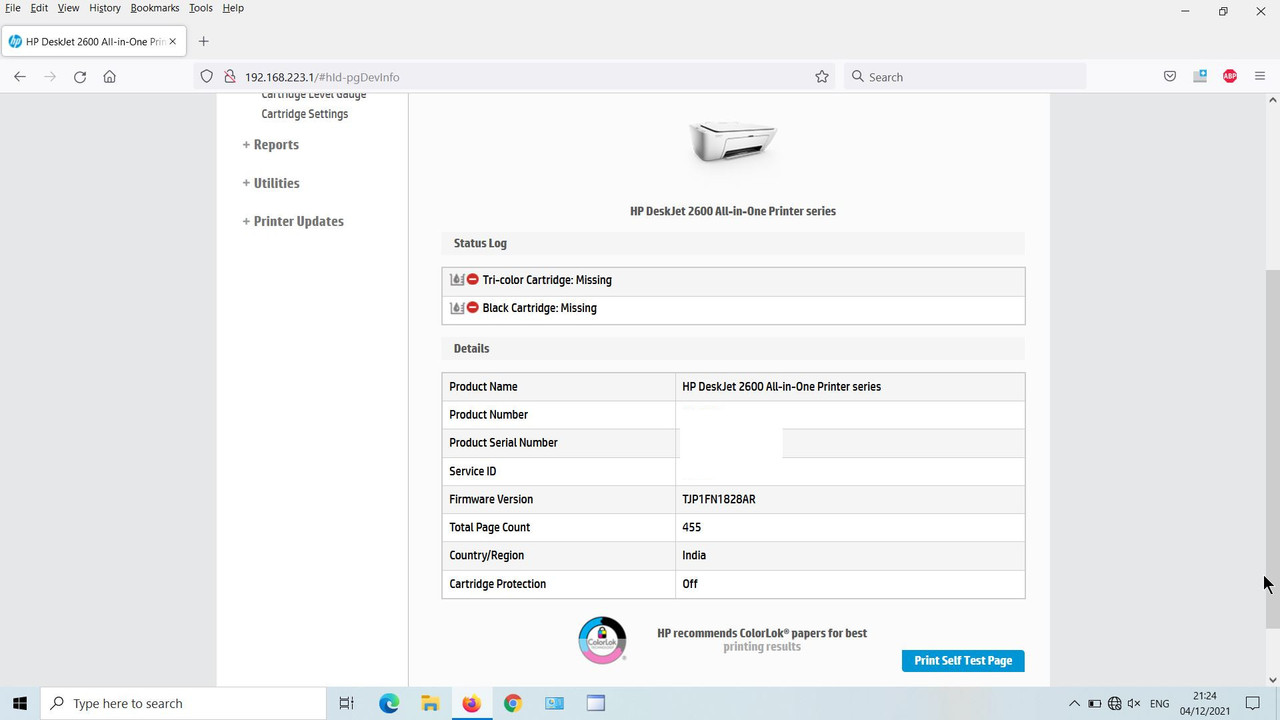Viewport: 1280px width, 720px height.
Task: Close the HP DeskJet 2600 tab
Action: click(x=173, y=42)
